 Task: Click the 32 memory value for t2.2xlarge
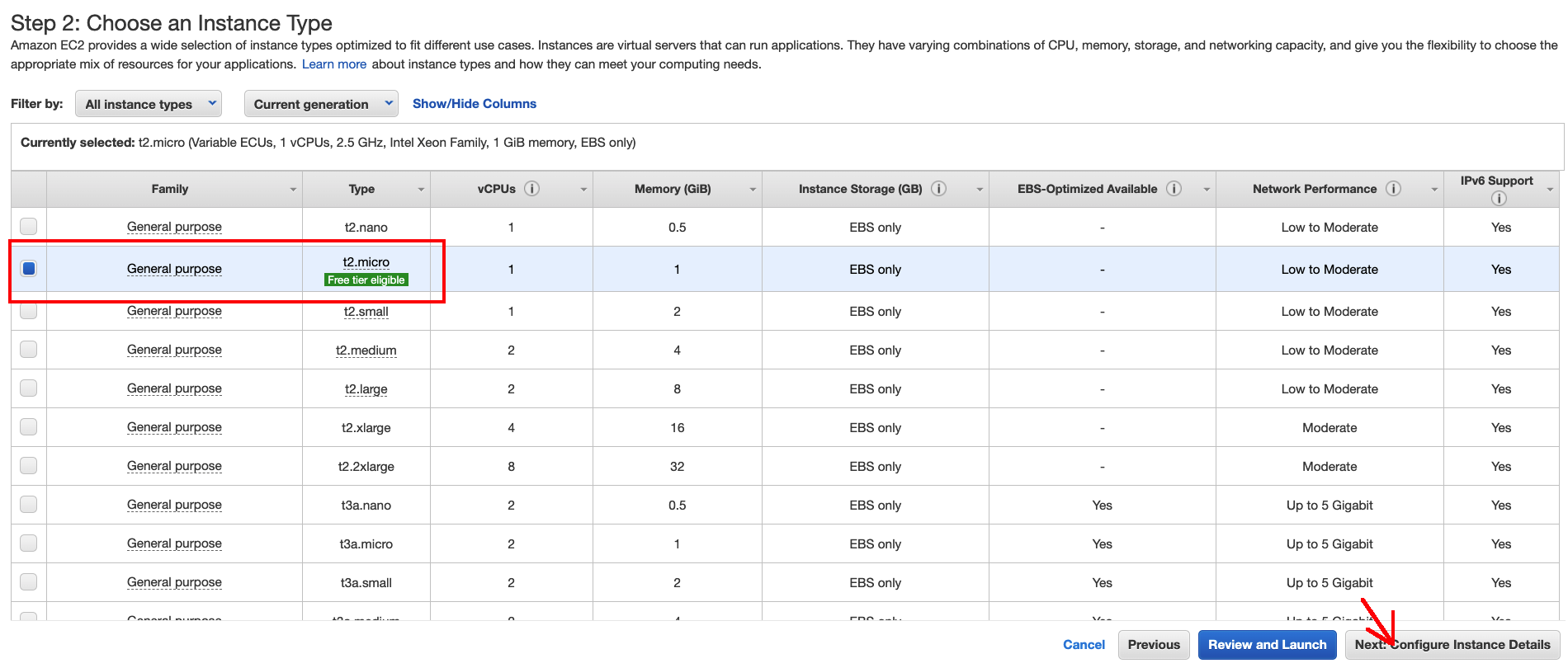678,467
